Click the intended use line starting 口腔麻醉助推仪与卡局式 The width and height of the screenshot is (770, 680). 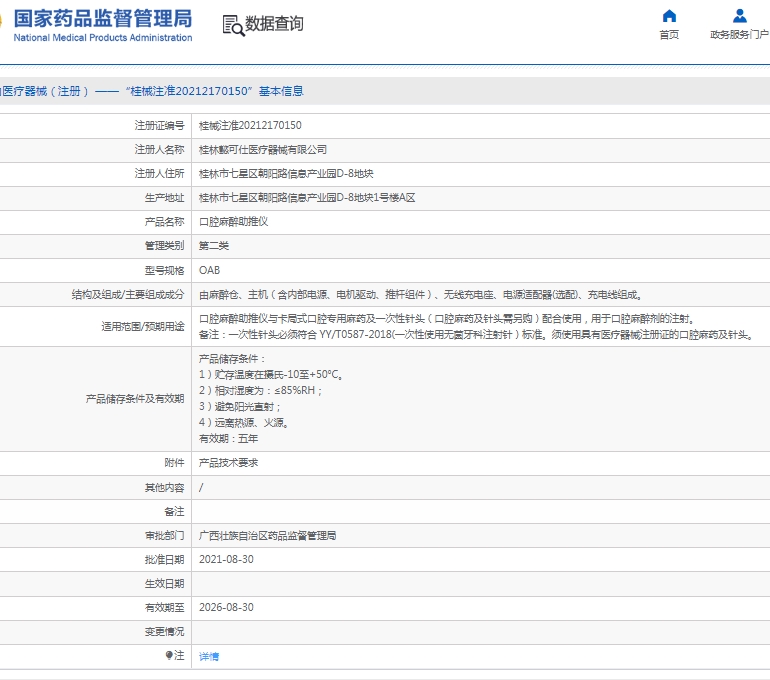click(447, 319)
